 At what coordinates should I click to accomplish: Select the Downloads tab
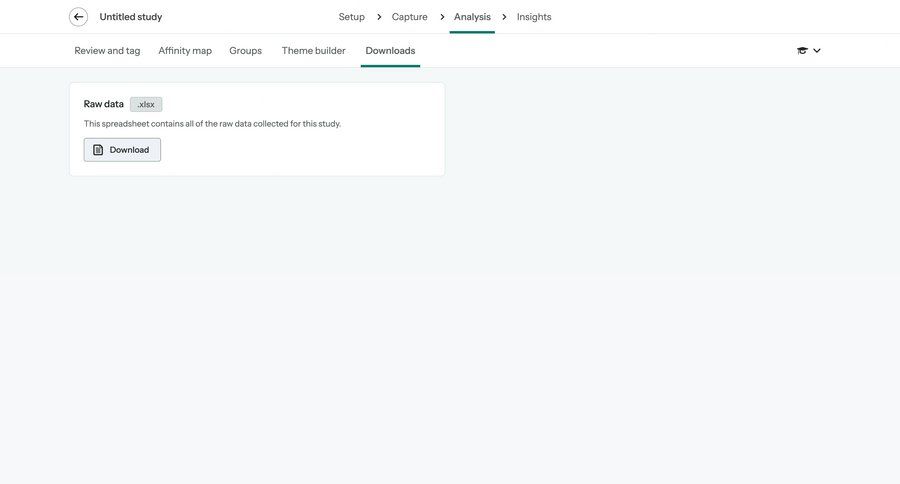[390, 51]
